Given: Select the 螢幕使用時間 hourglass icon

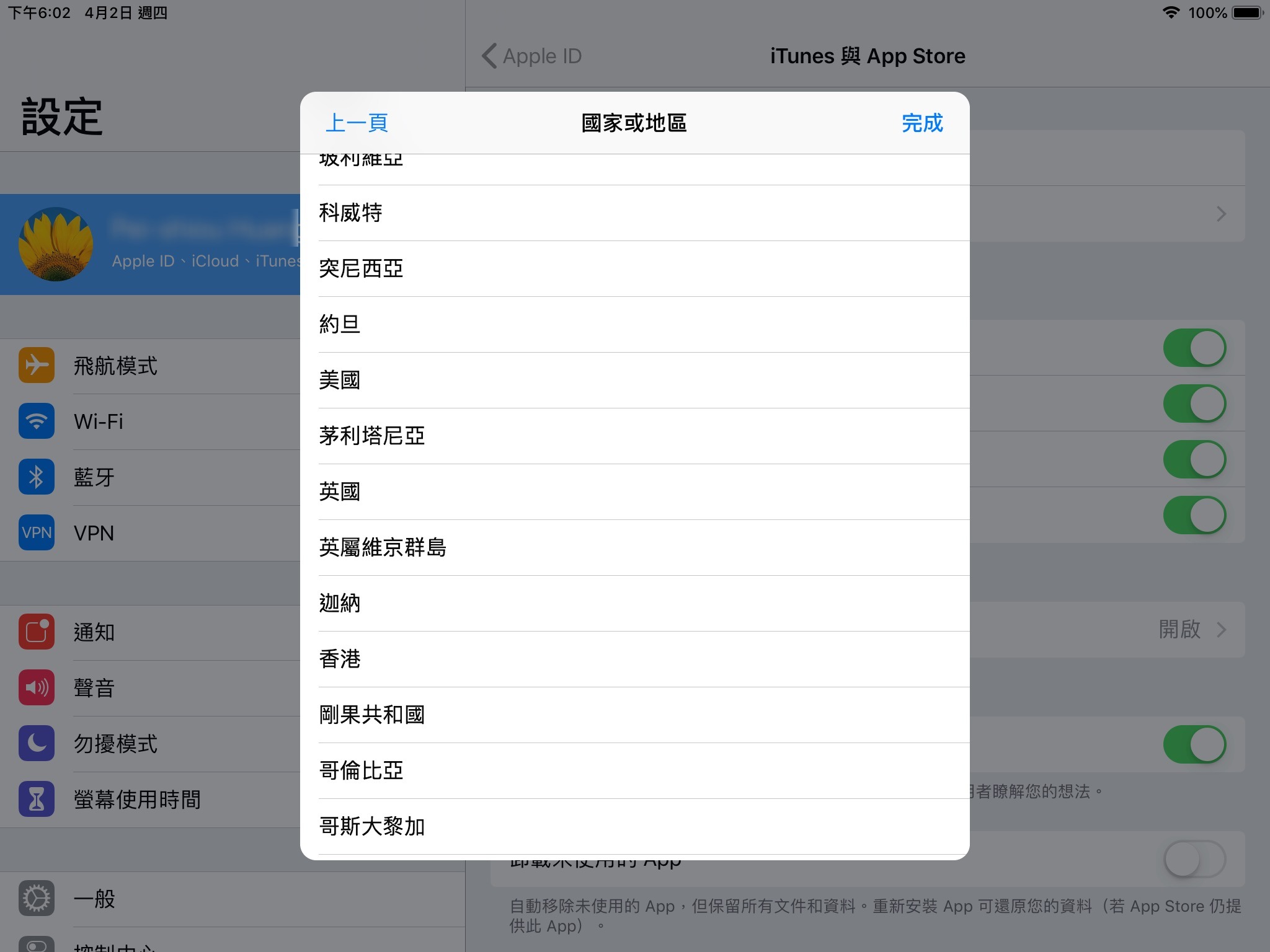Looking at the screenshot, I should 37,799.
